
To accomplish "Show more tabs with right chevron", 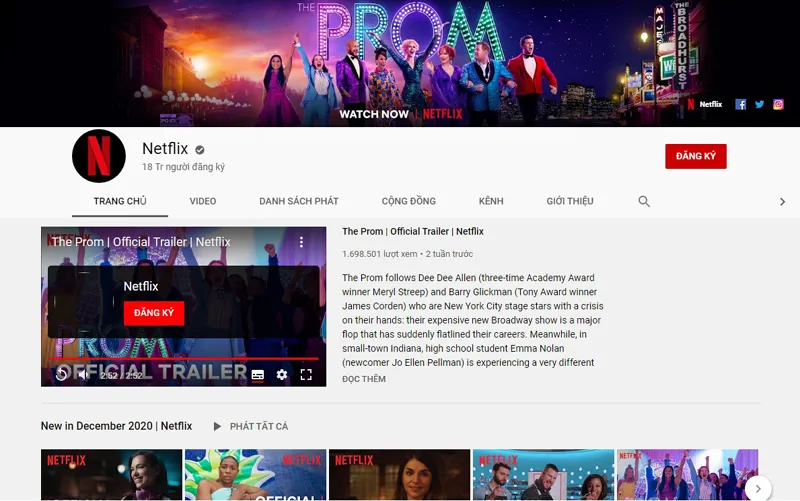I will click(782, 202).
